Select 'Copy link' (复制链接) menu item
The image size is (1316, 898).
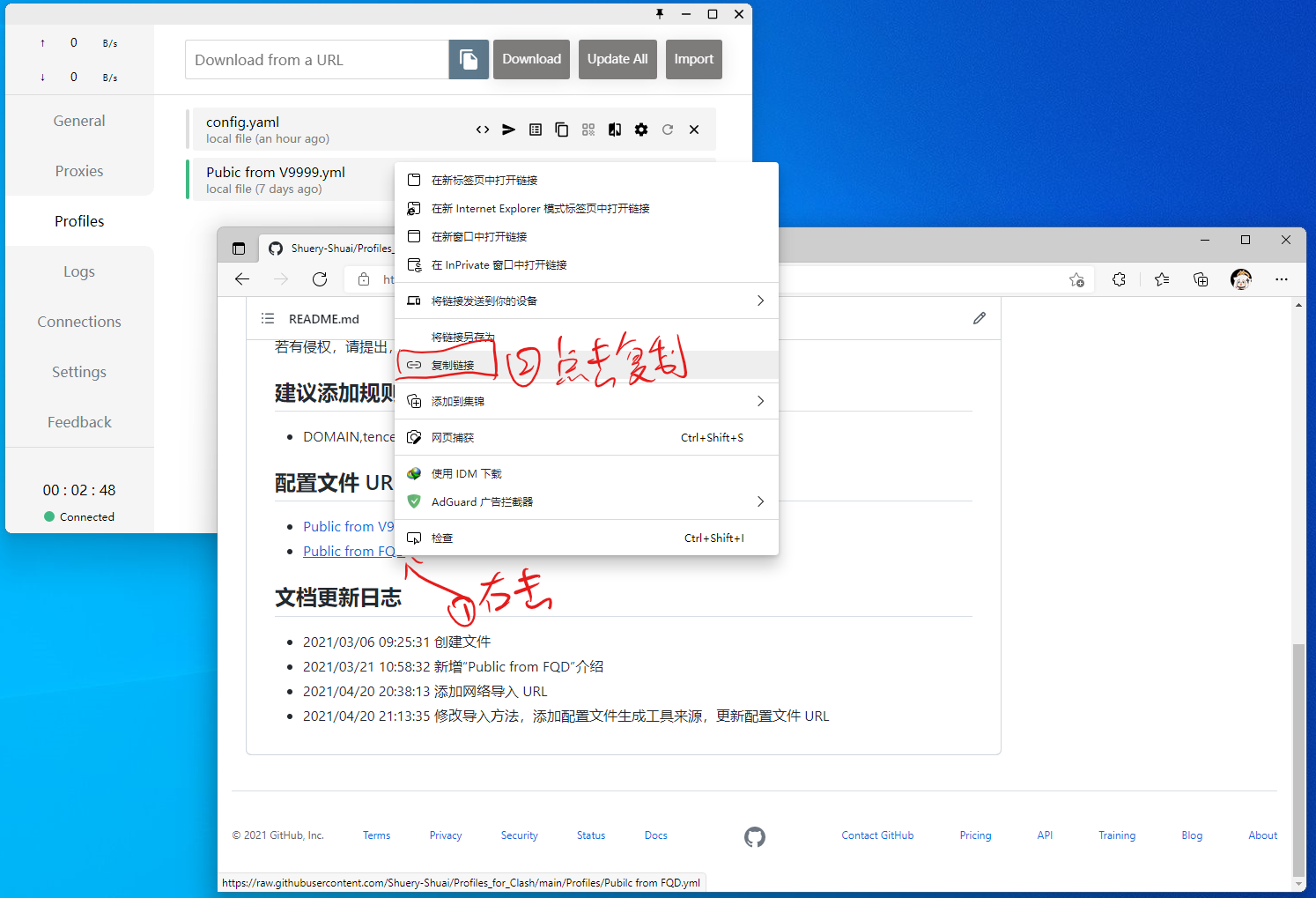(587, 365)
